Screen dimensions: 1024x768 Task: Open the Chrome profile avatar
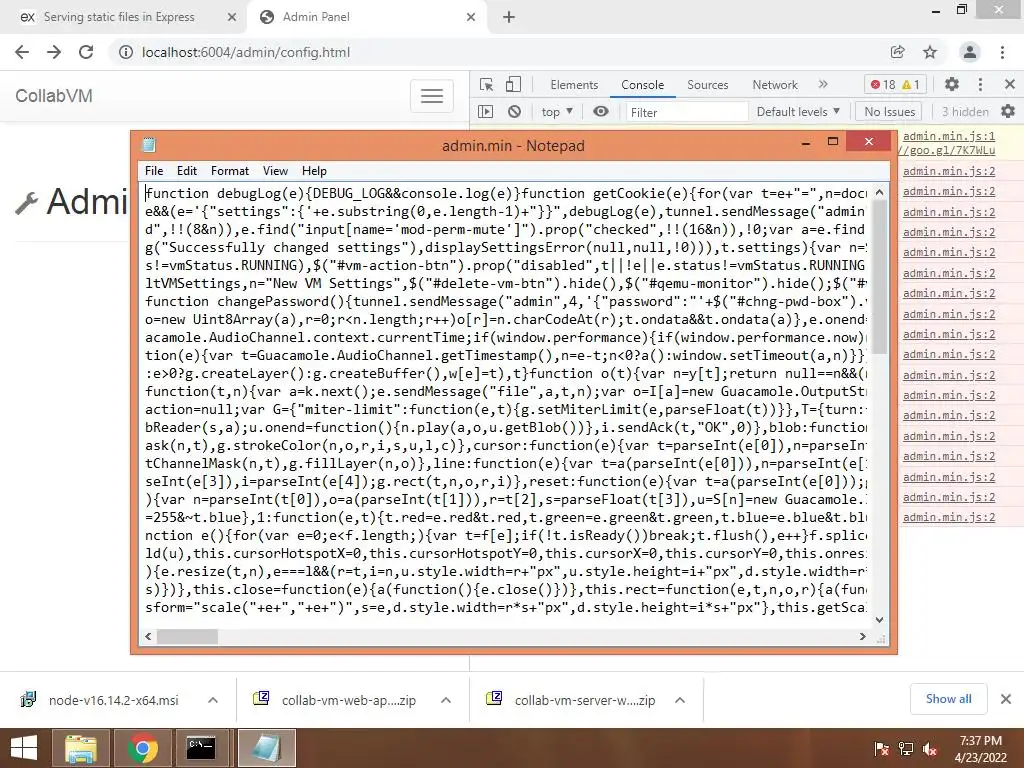point(970,52)
